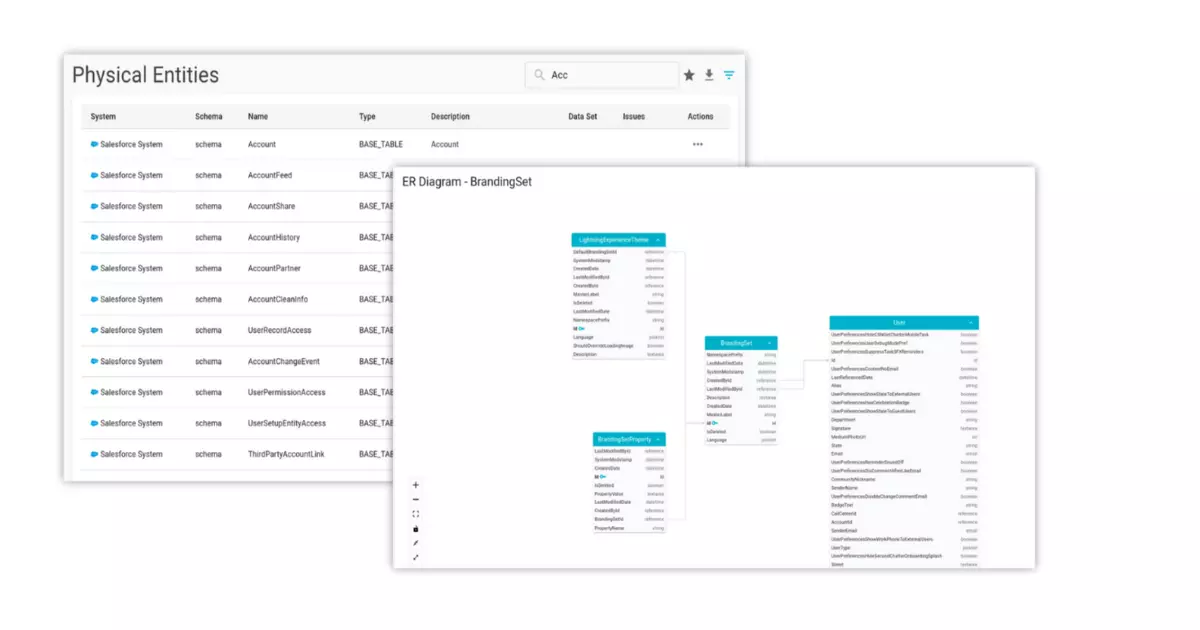Click the Salesforce cloud icon in ThirdPartyAccountLink row
This screenshot has height=630, width=1200.
(95, 454)
